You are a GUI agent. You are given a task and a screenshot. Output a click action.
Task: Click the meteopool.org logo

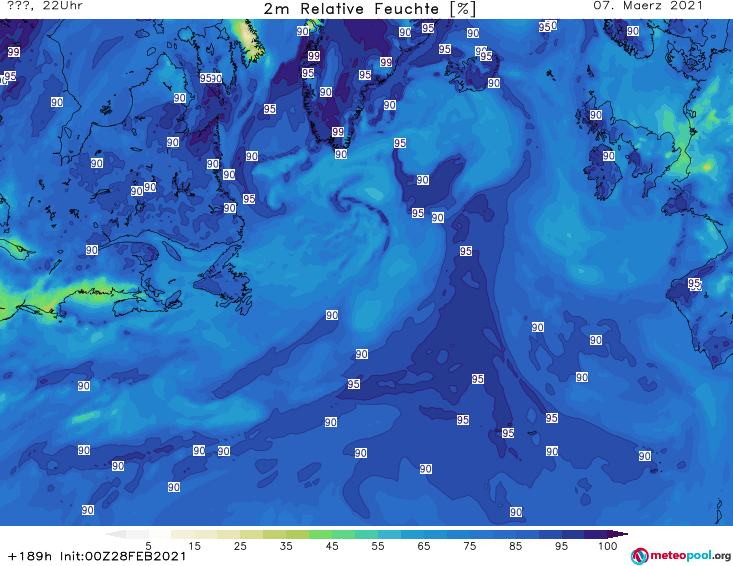click(x=681, y=556)
